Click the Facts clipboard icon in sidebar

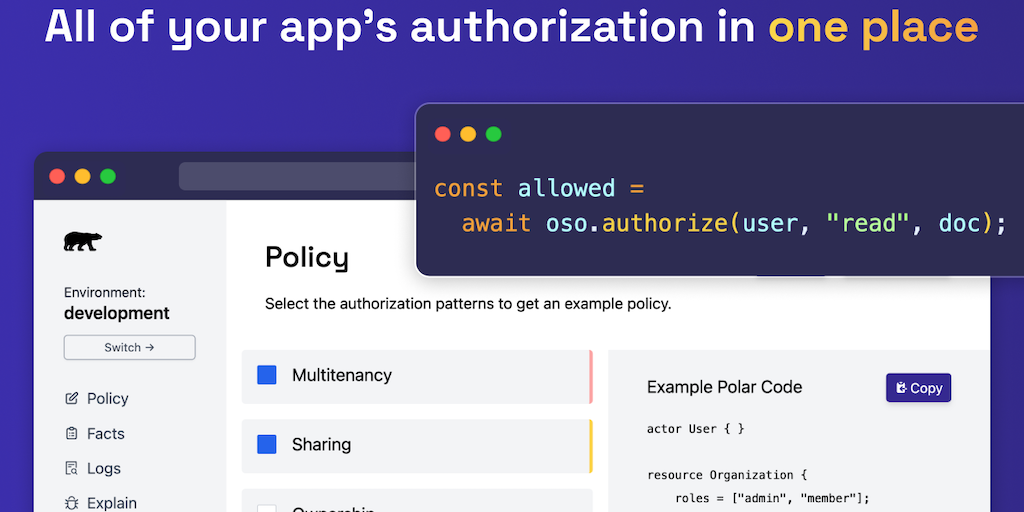point(72,434)
